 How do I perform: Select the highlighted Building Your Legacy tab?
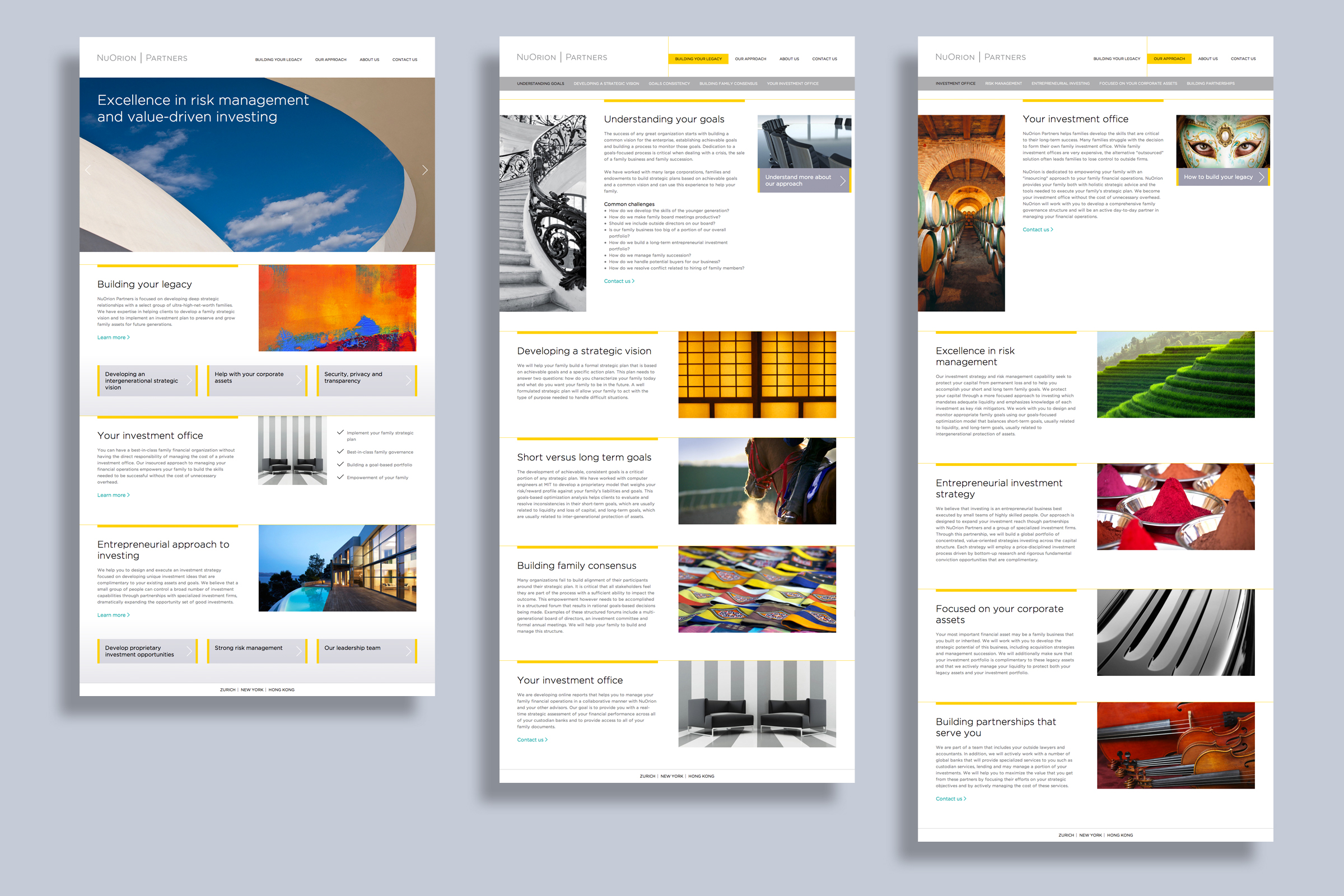point(698,59)
